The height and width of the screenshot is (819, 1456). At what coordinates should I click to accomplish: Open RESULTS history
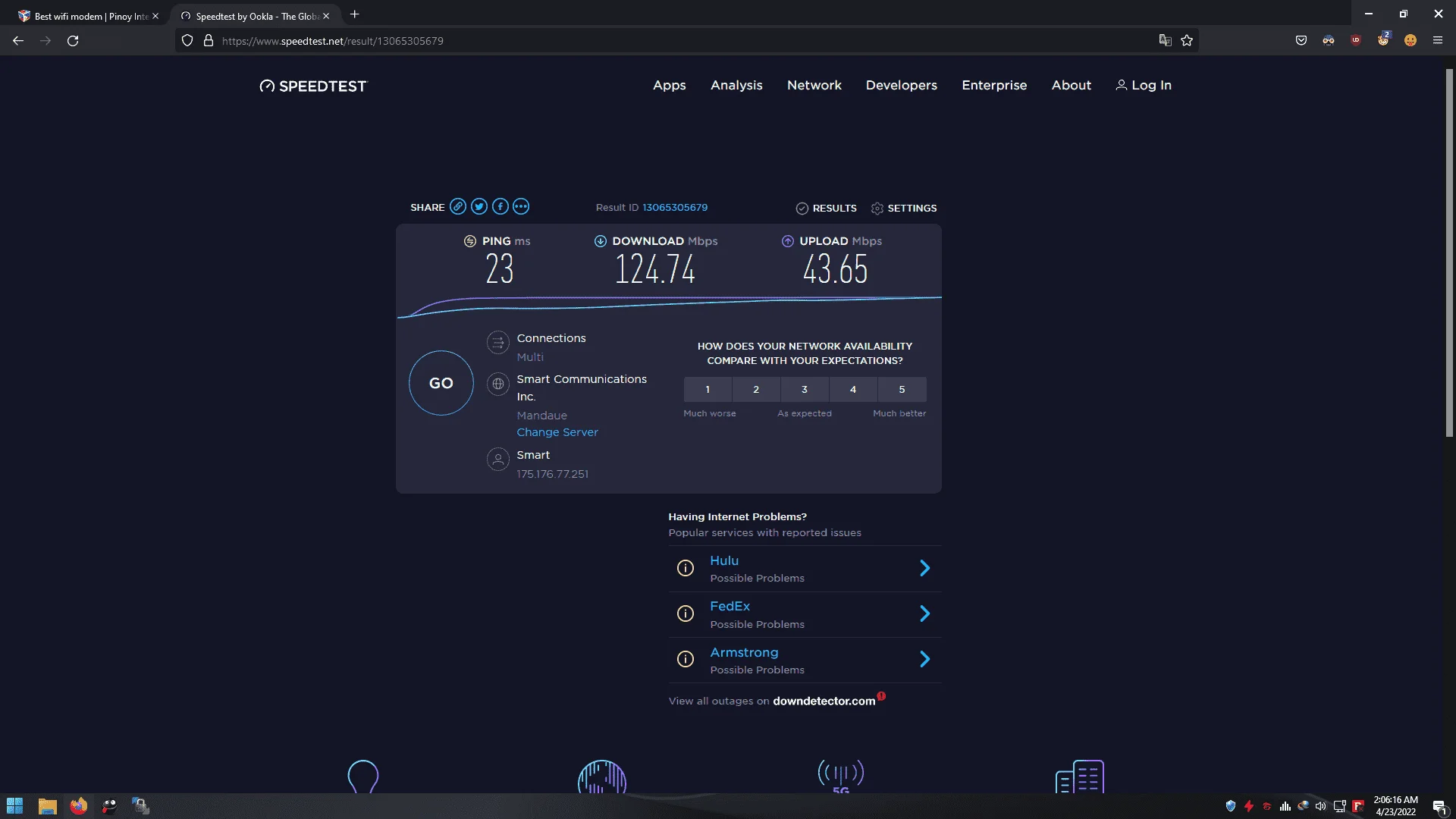point(827,209)
